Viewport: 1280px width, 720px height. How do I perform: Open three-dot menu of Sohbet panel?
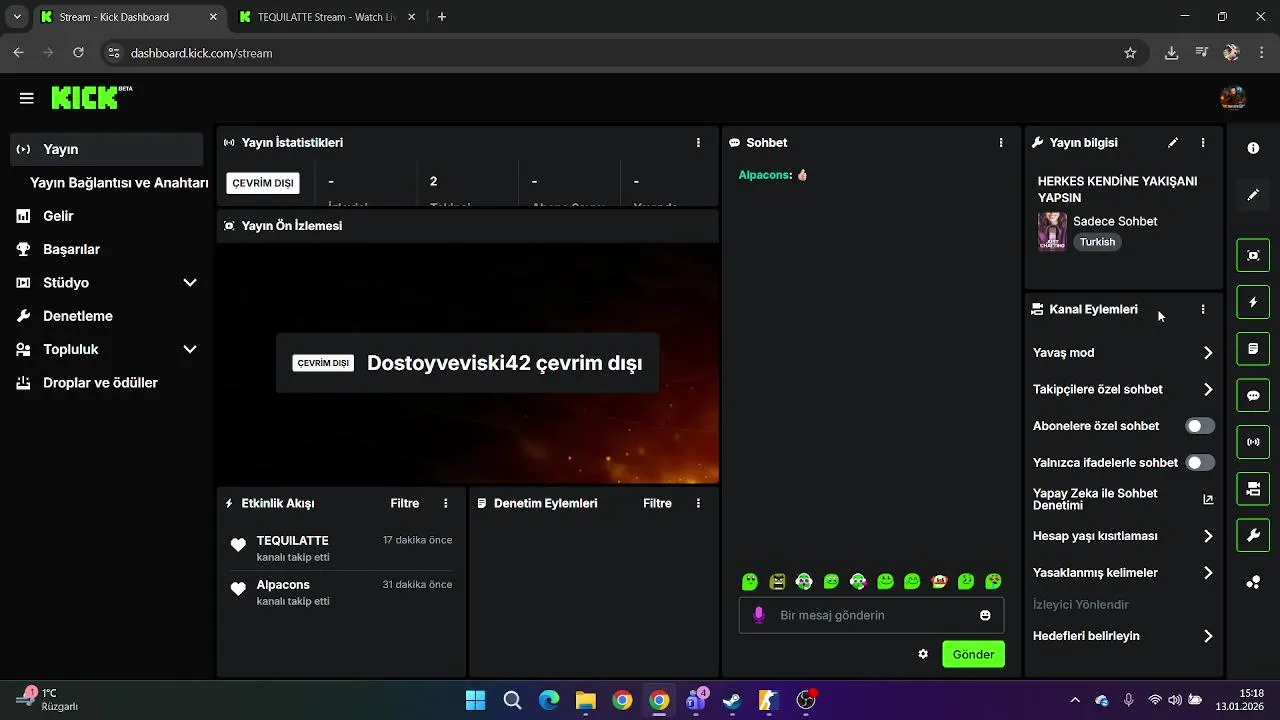1001,143
